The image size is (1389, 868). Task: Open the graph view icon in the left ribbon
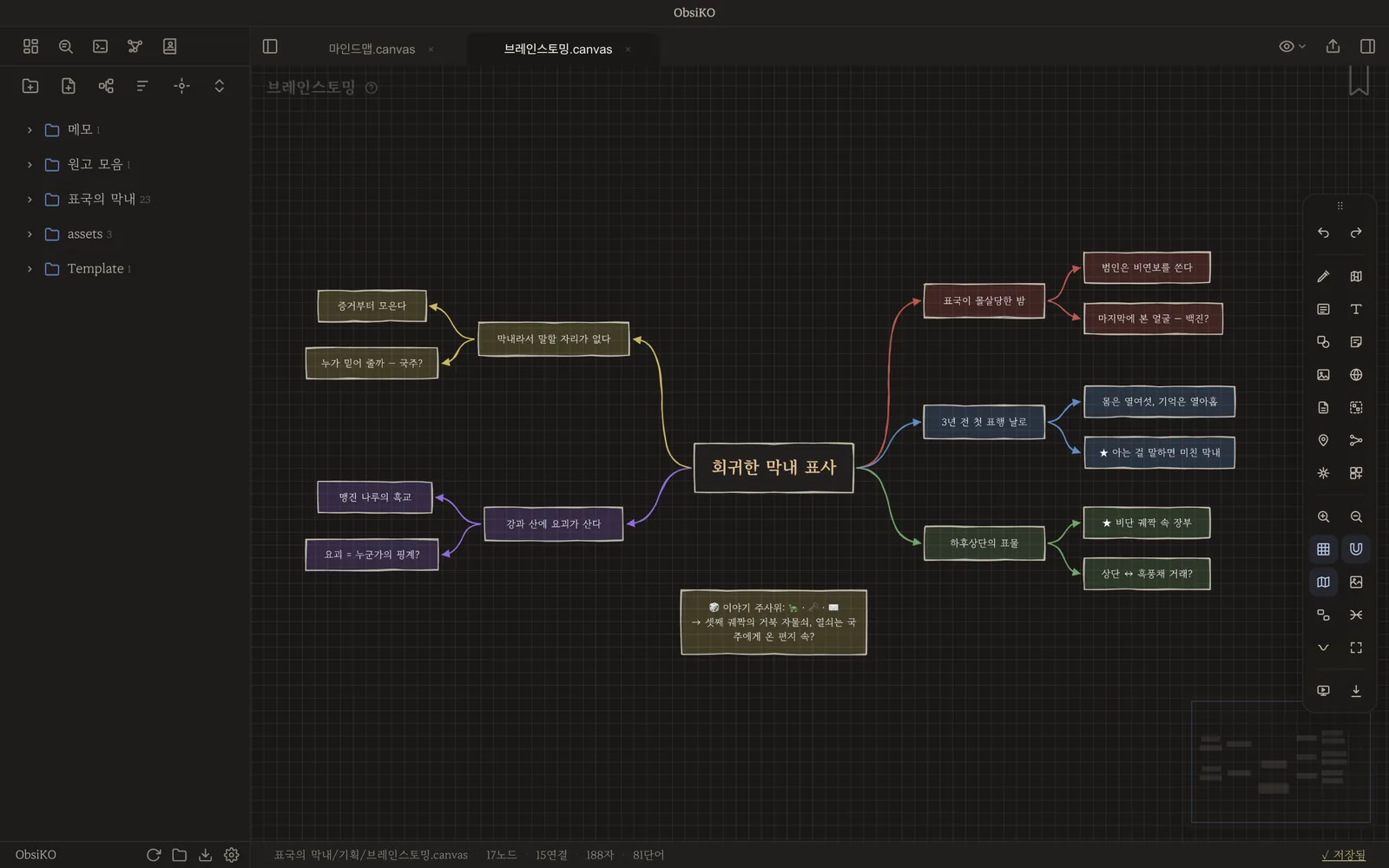click(x=135, y=46)
